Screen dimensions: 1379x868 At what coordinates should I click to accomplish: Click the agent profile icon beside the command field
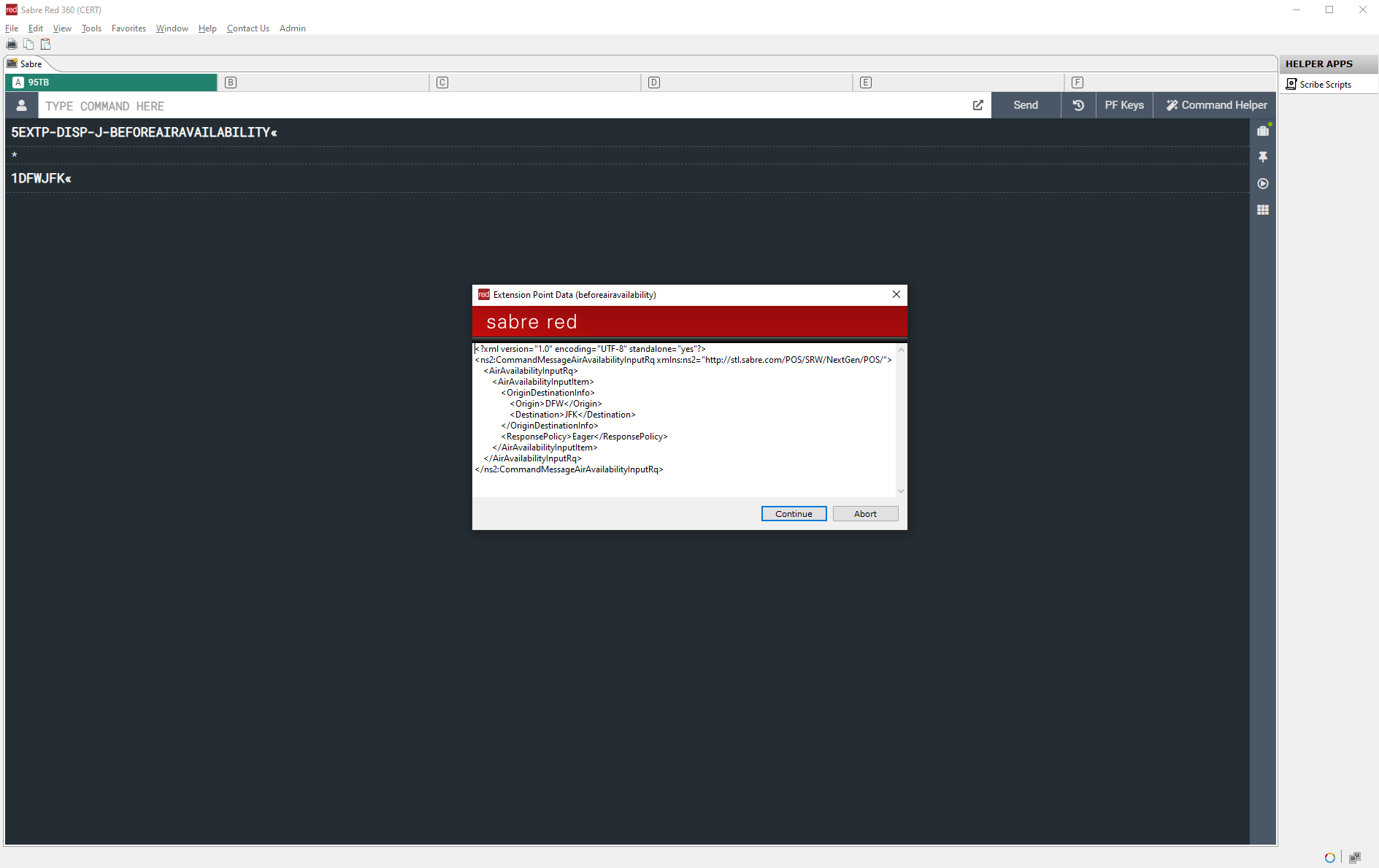click(22, 105)
